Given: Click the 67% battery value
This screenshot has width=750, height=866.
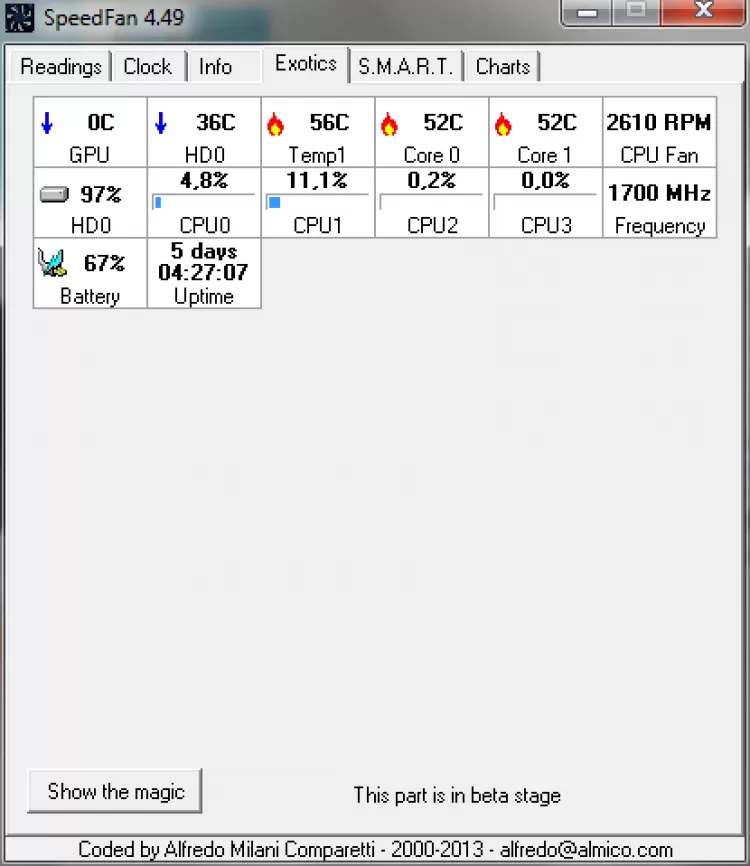Looking at the screenshot, I should click(104, 263).
